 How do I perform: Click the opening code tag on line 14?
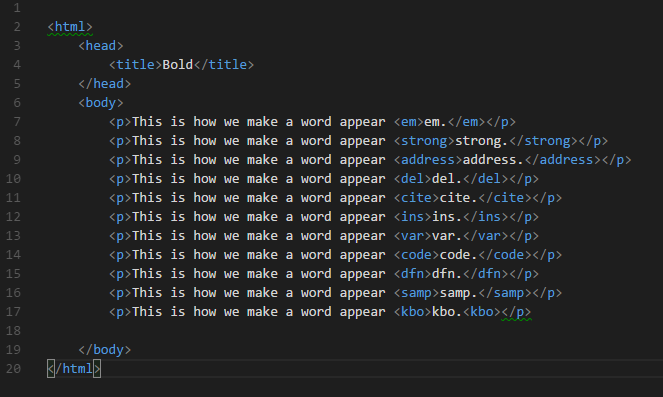tap(416, 255)
